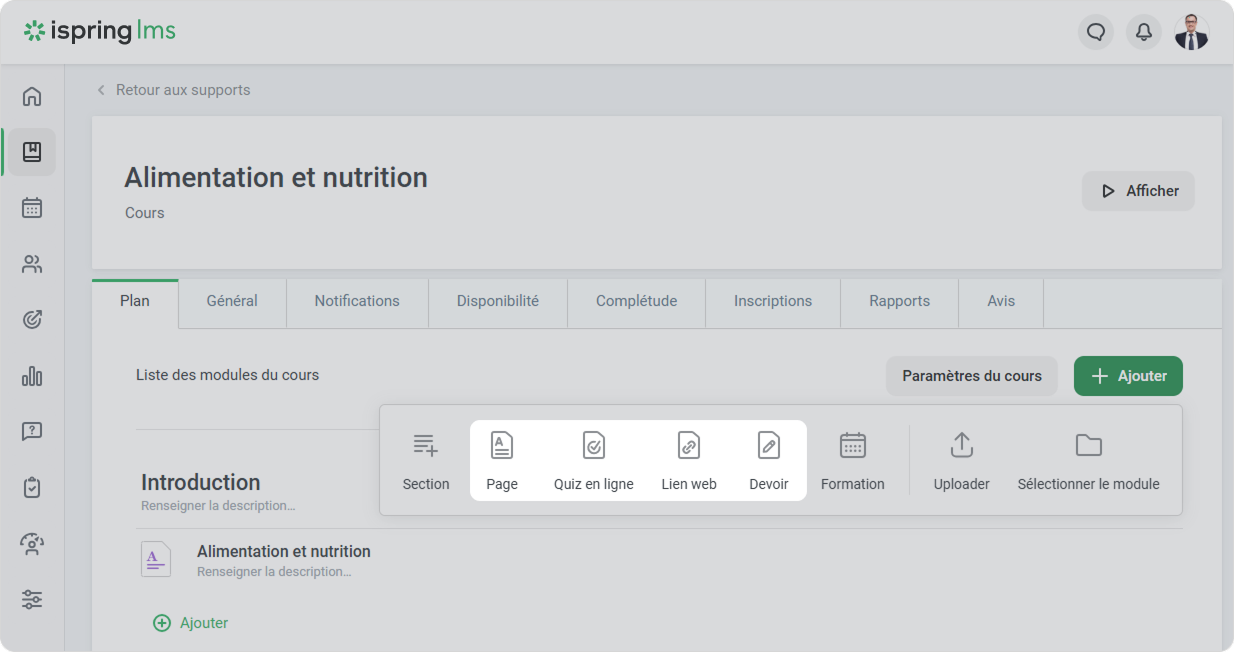The height and width of the screenshot is (652, 1234).
Task: Open the user profile avatar menu
Action: point(1191,32)
